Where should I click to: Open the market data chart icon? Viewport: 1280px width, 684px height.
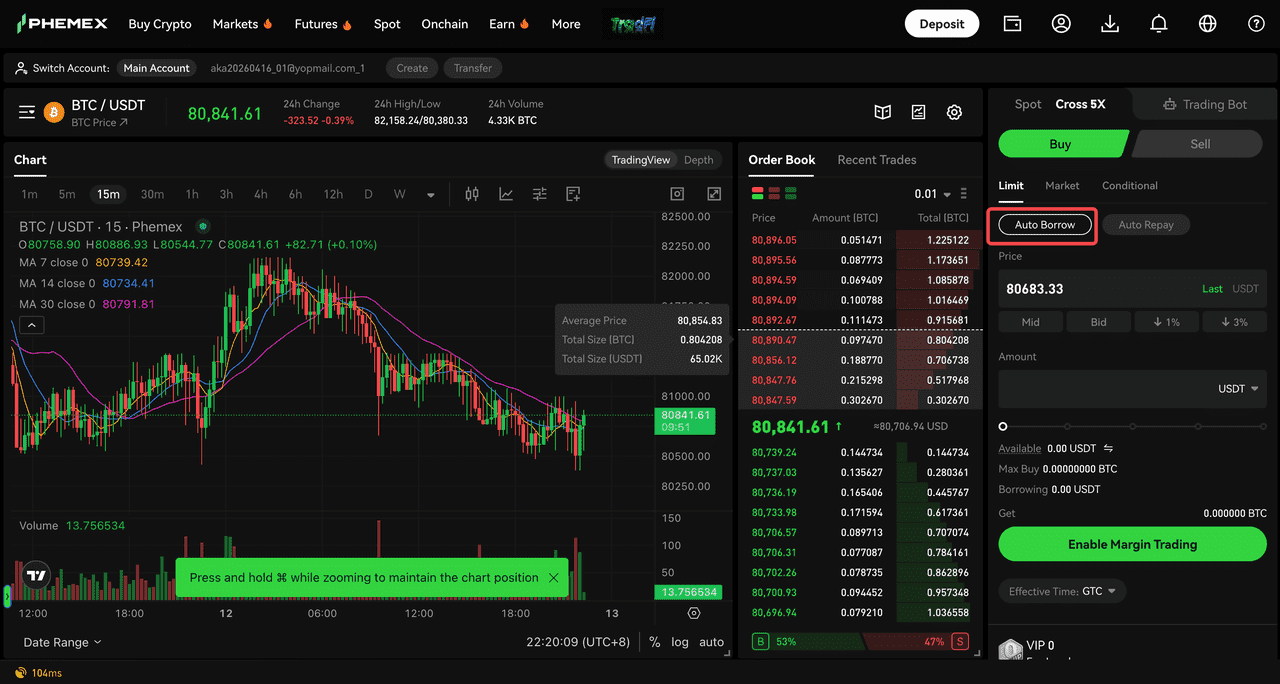[x=918, y=113]
